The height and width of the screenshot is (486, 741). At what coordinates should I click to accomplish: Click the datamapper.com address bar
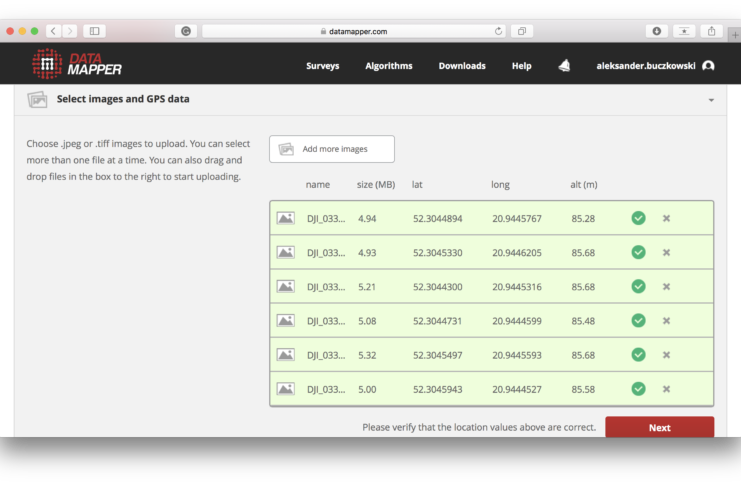(354, 31)
